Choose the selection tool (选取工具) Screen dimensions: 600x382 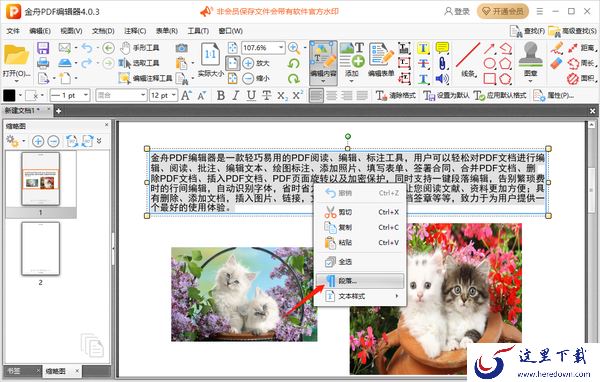[x=139, y=63]
